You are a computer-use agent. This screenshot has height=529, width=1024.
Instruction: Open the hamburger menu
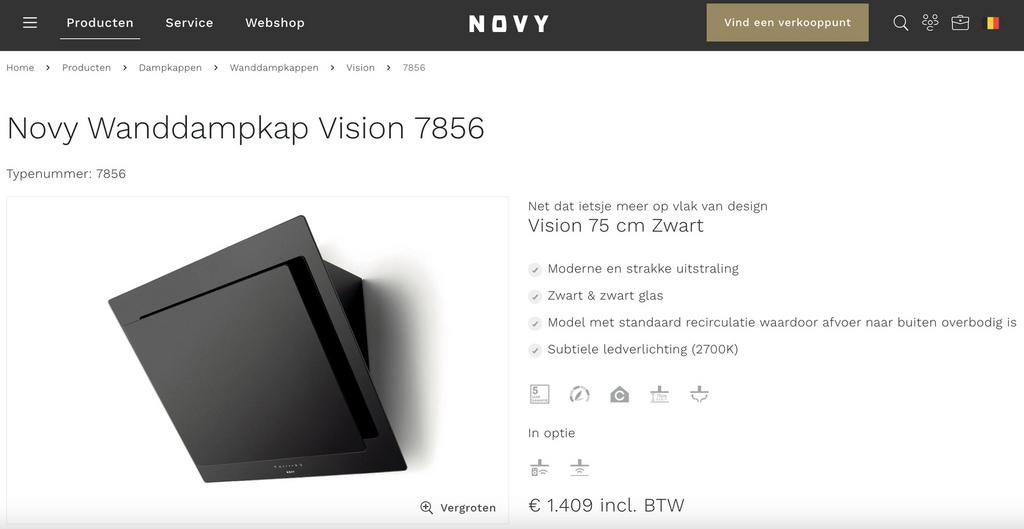30,23
